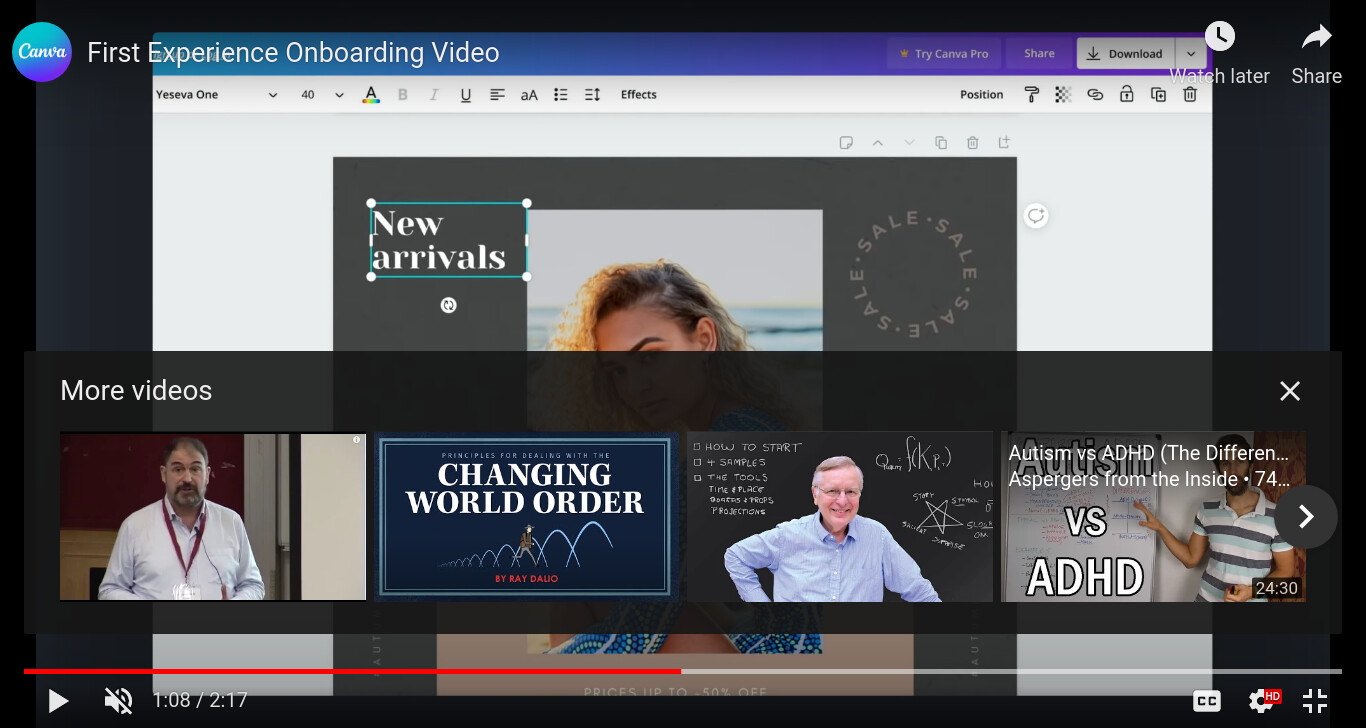This screenshot has width=1366, height=728.
Task: Click the Canva Share button
Action: click(x=1039, y=54)
